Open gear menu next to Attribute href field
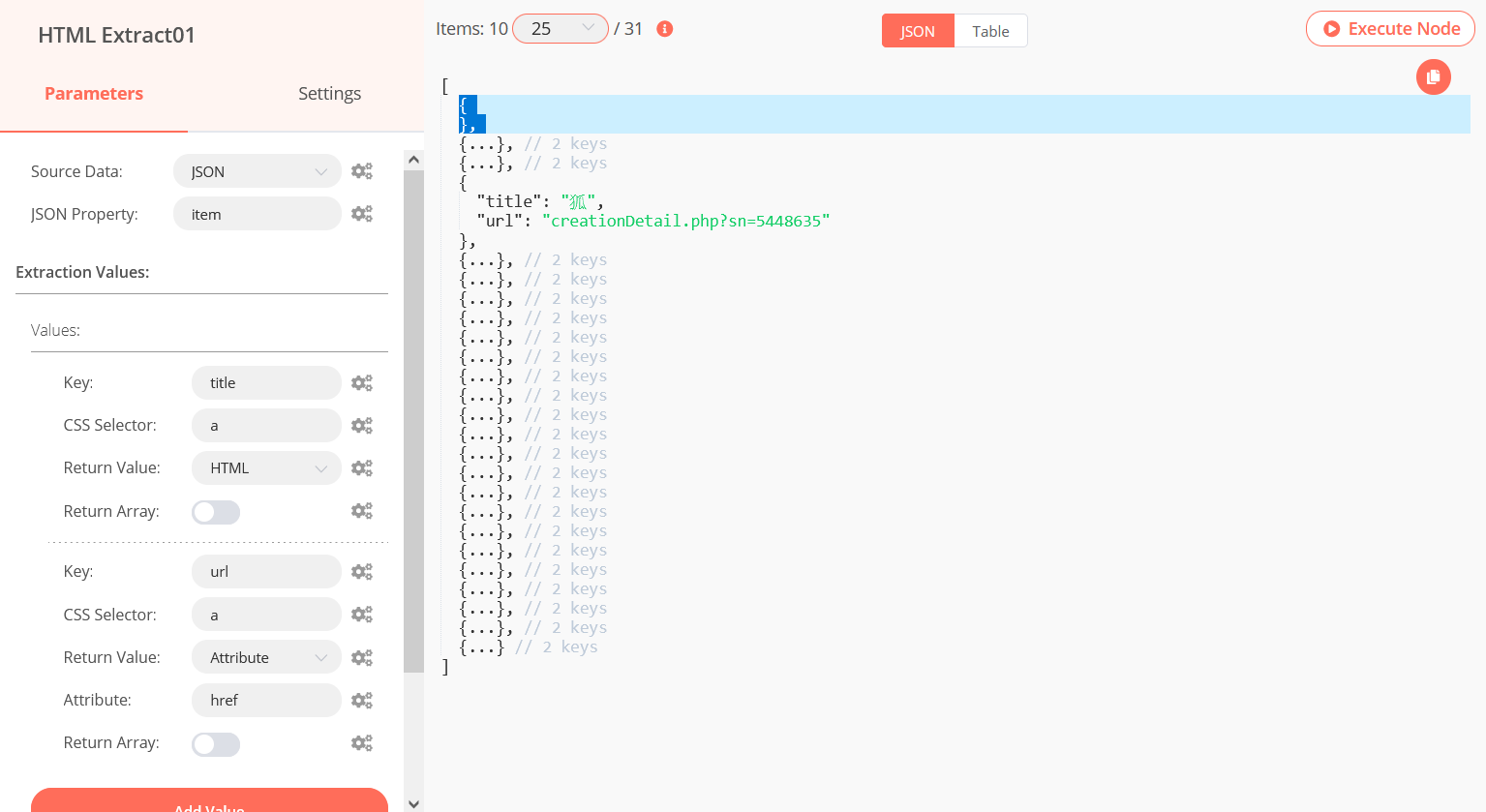This screenshot has width=1486, height=812. pyautogui.click(x=362, y=700)
